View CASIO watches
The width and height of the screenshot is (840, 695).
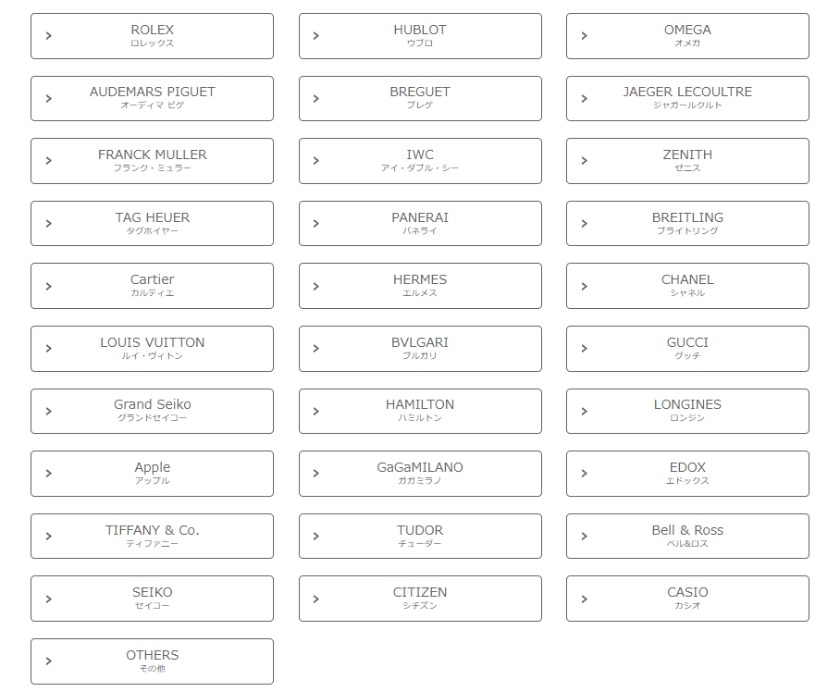click(687, 598)
